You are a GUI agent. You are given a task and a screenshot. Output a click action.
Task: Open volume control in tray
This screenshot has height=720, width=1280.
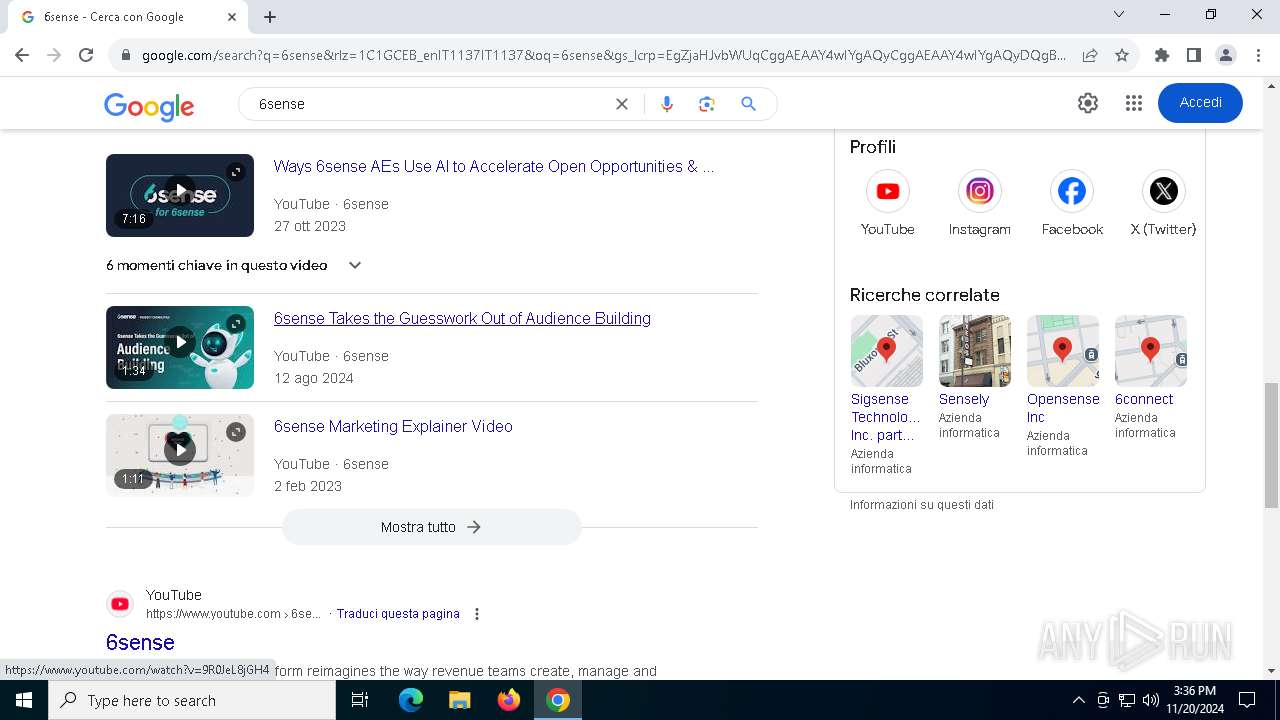(1150, 700)
